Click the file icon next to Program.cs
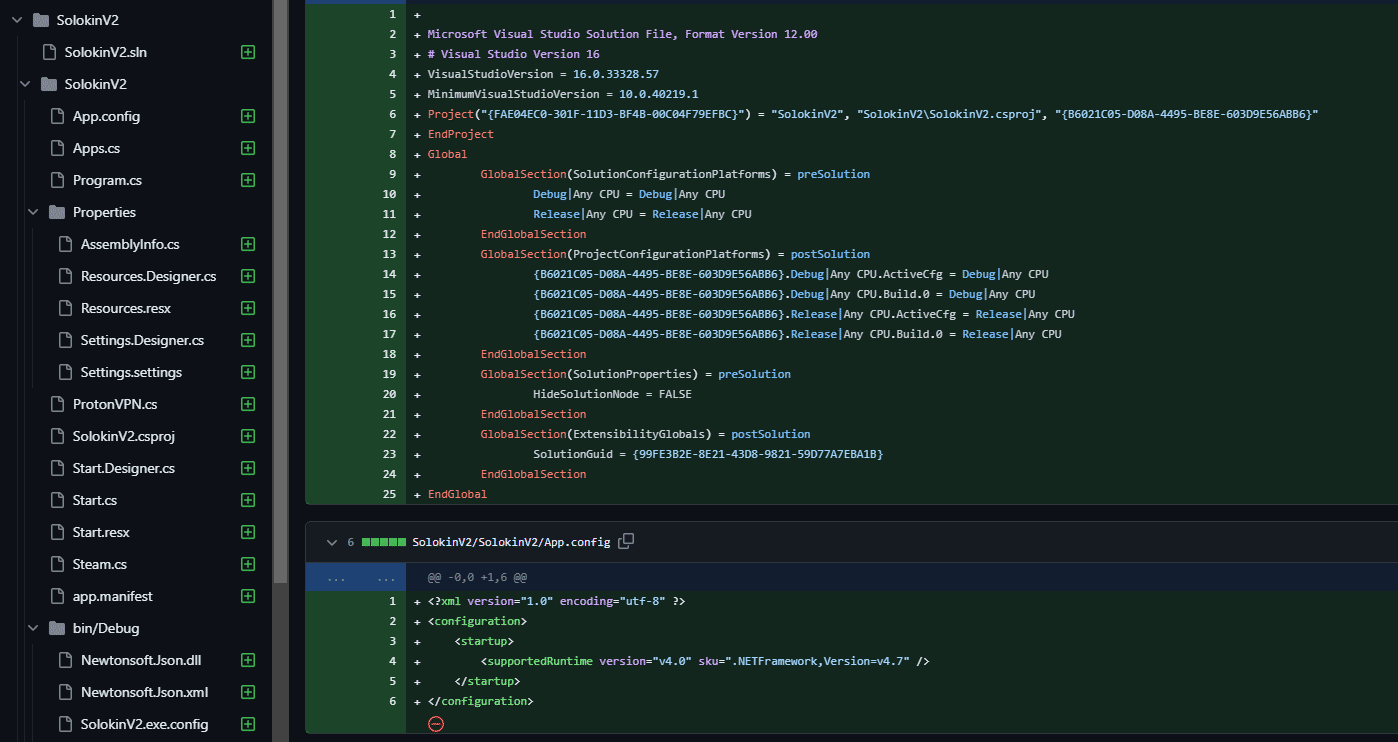Screen dimensions: 1398x742 point(57,180)
